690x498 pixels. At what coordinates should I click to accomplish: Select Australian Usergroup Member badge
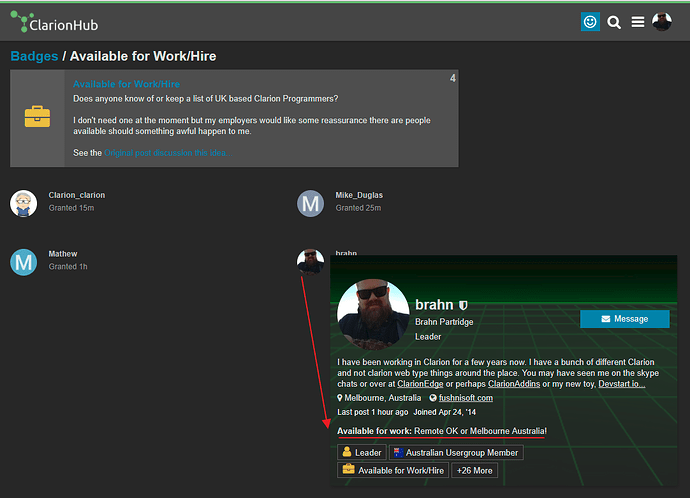click(x=456, y=453)
